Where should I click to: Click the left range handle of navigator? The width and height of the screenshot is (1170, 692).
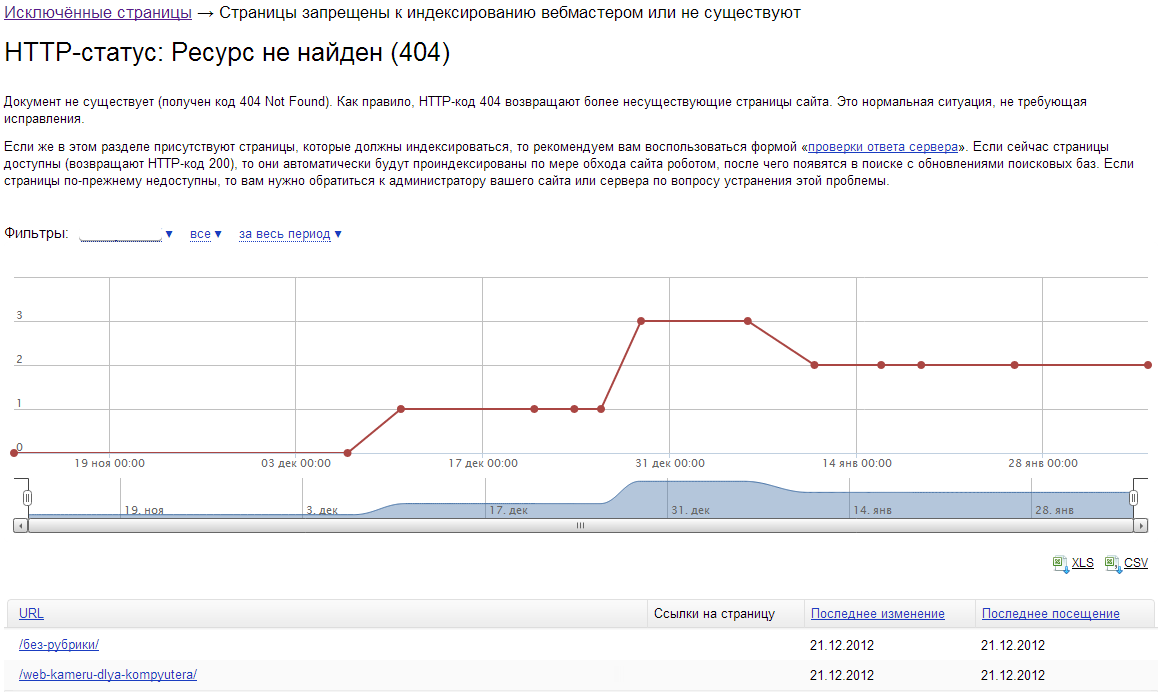(28, 497)
